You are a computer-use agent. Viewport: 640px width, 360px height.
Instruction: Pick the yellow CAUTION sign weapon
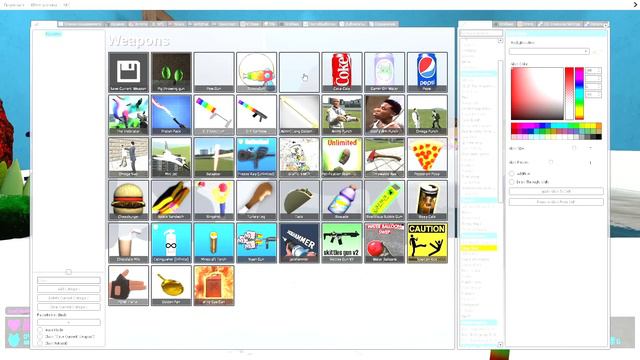tap(427, 242)
